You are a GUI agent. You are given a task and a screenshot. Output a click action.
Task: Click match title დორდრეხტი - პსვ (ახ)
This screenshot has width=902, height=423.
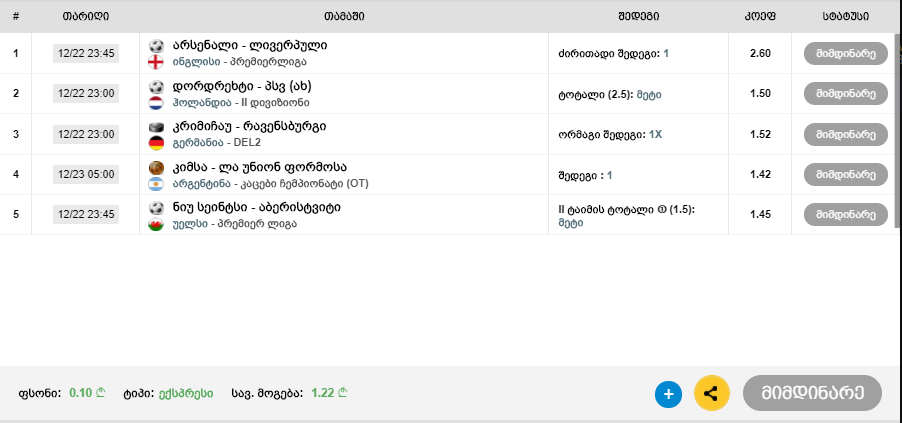pyautogui.click(x=242, y=86)
